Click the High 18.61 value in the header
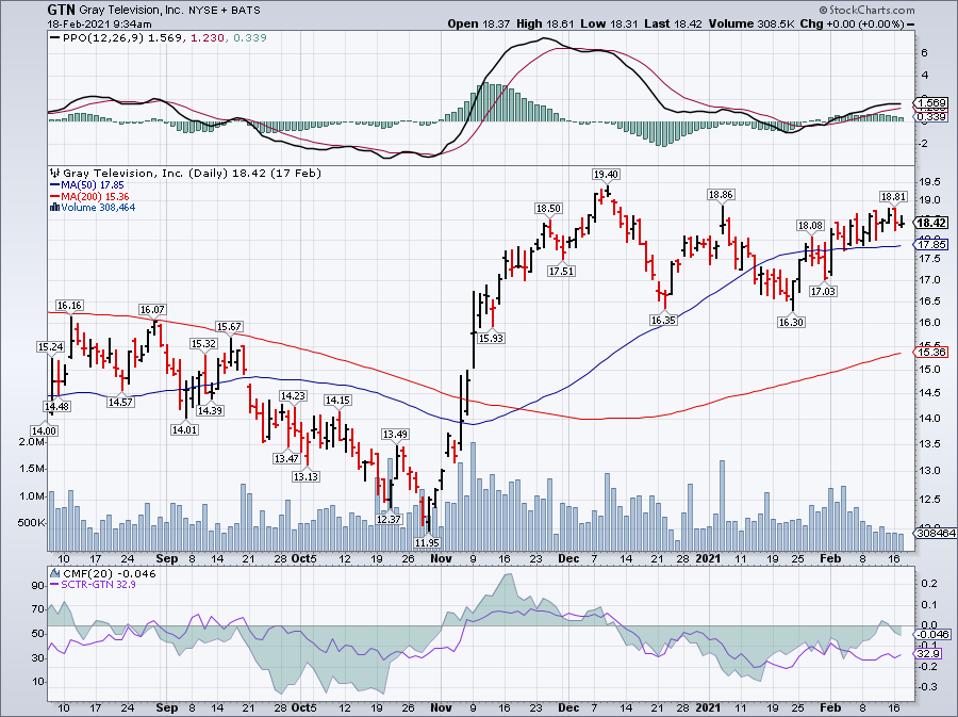Viewport: 958px width, 717px height. point(545,24)
